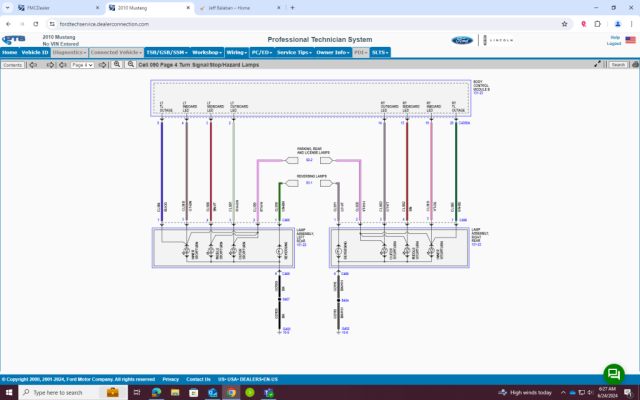The height and width of the screenshot is (400, 640).
Task: Go to the previous diagram page arrow
Action: point(62,65)
